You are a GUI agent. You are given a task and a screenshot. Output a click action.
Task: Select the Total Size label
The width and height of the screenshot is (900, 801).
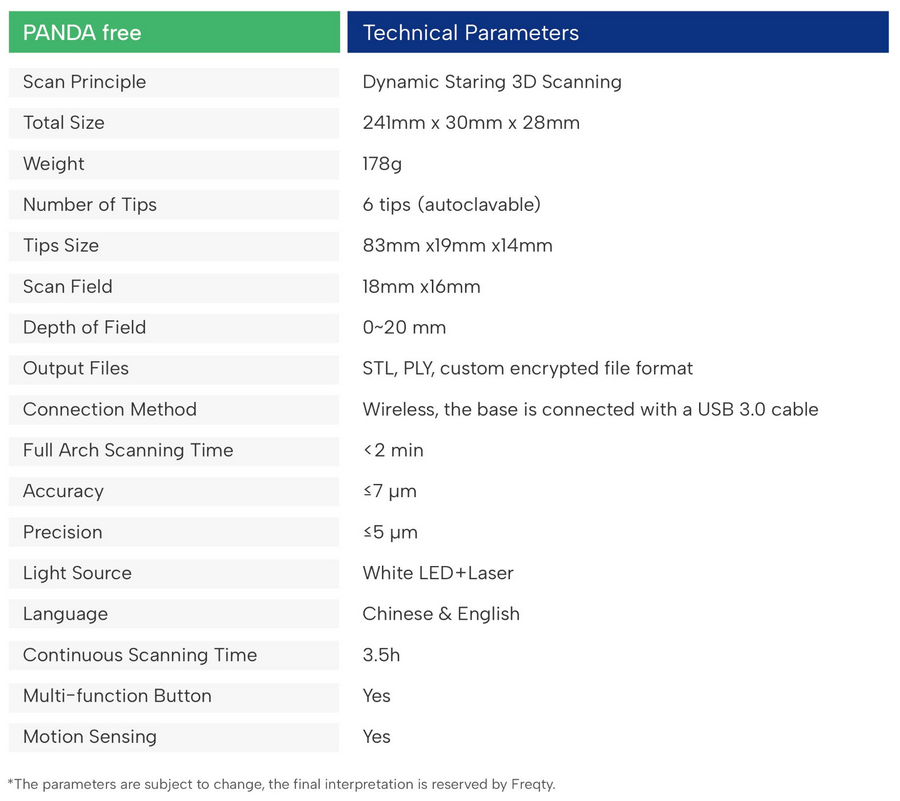63,123
